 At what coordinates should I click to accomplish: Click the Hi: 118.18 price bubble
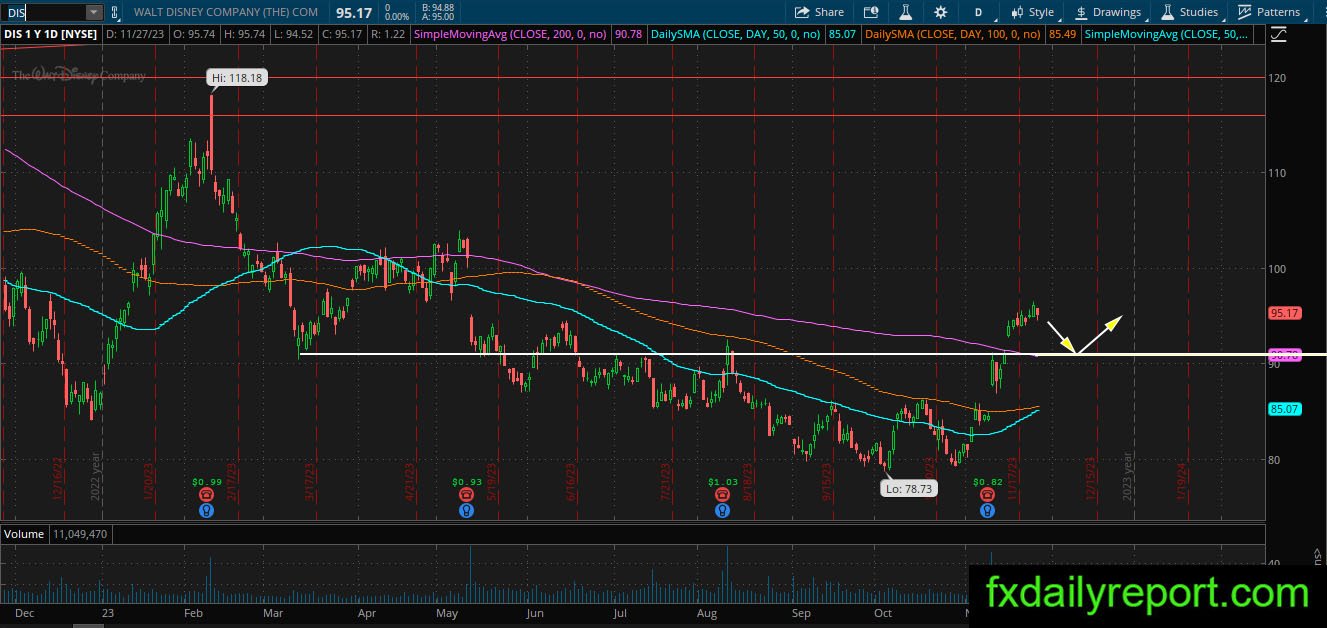pyautogui.click(x=237, y=77)
